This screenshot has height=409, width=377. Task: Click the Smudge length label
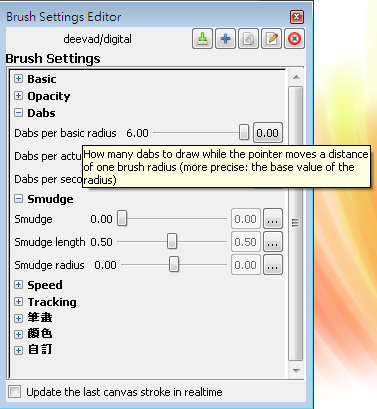(50, 242)
